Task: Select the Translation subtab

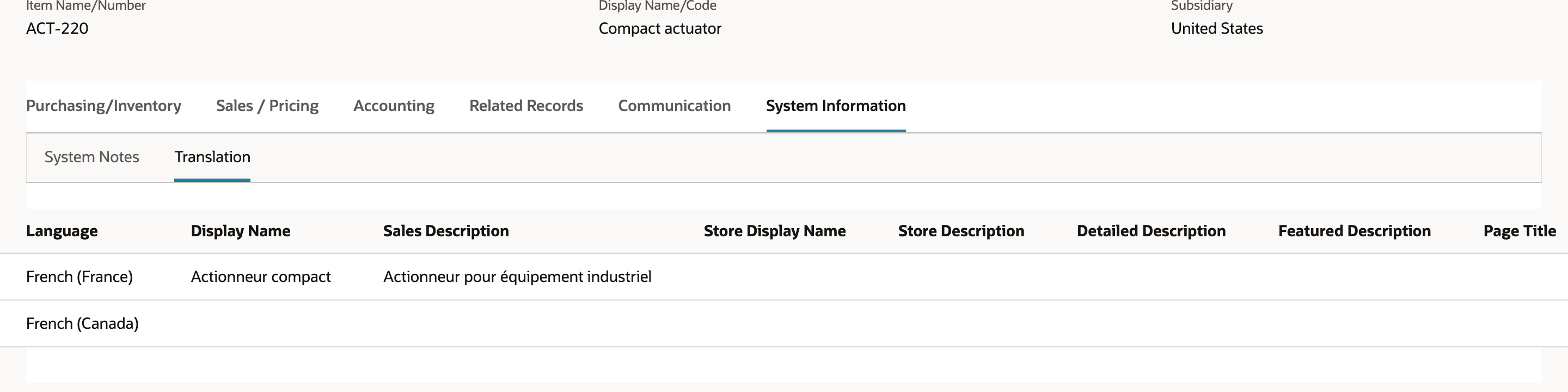Action: tap(212, 157)
